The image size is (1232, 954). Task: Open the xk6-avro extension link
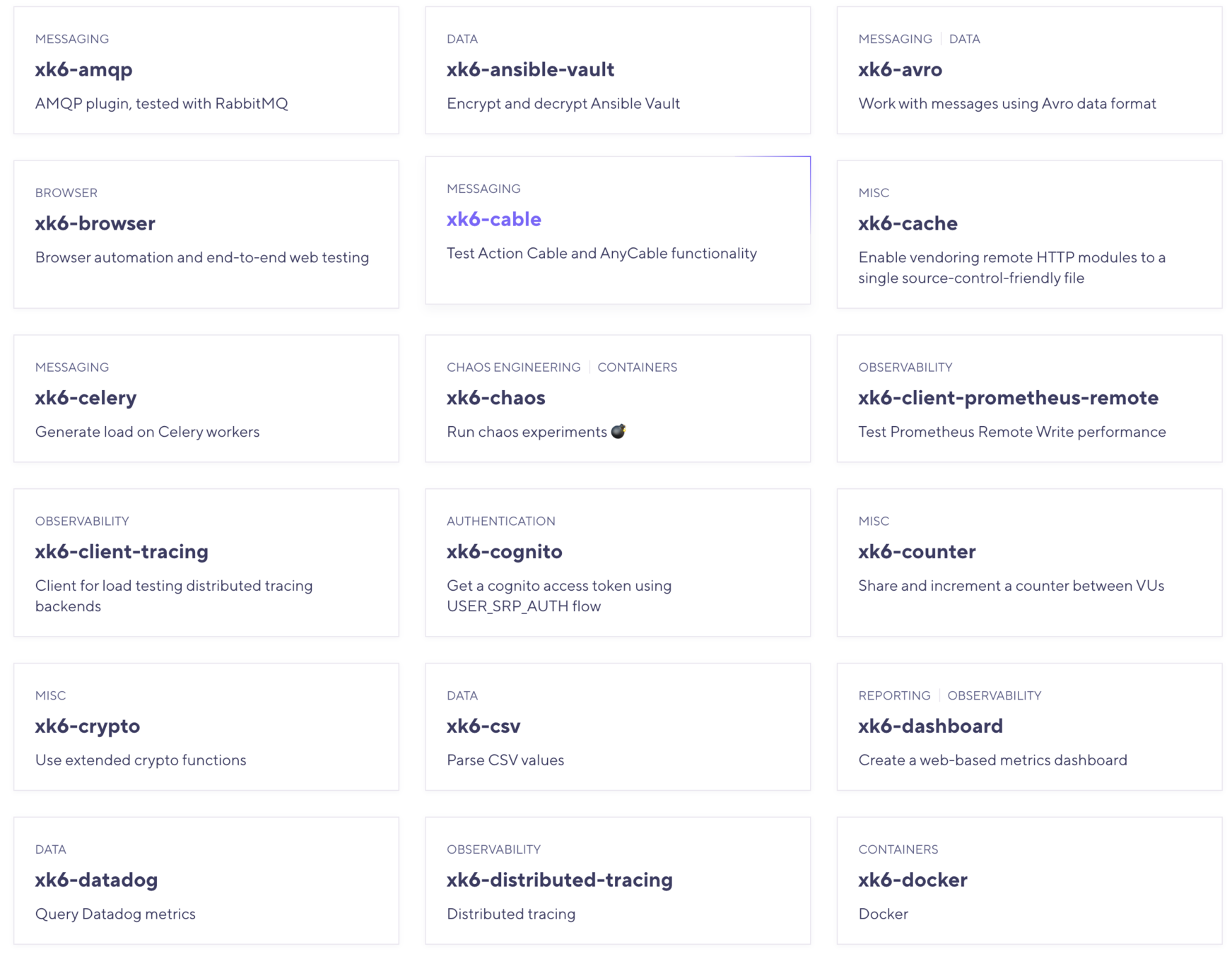coord(900,69)
